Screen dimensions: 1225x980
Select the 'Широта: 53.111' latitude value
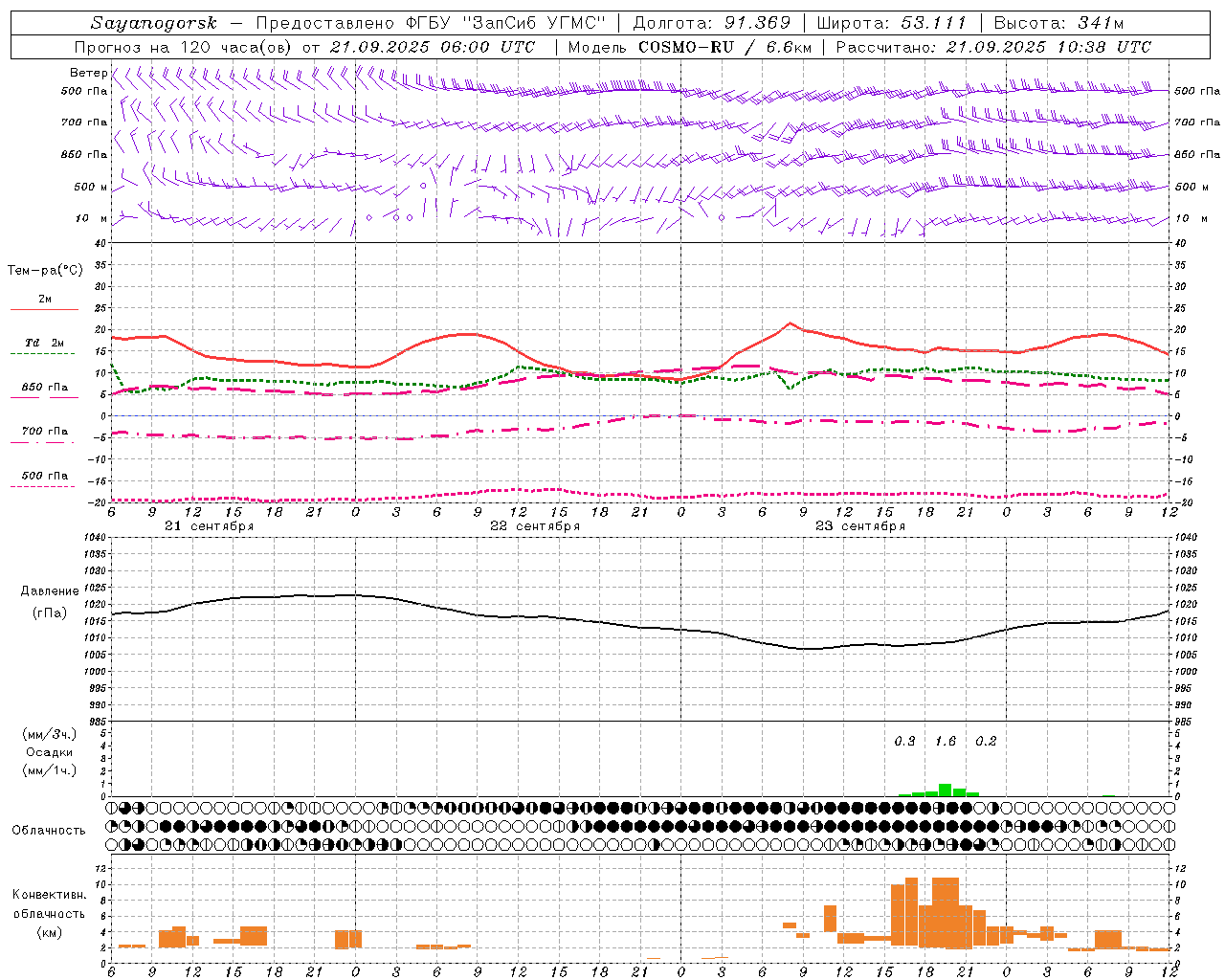(892, 23)
